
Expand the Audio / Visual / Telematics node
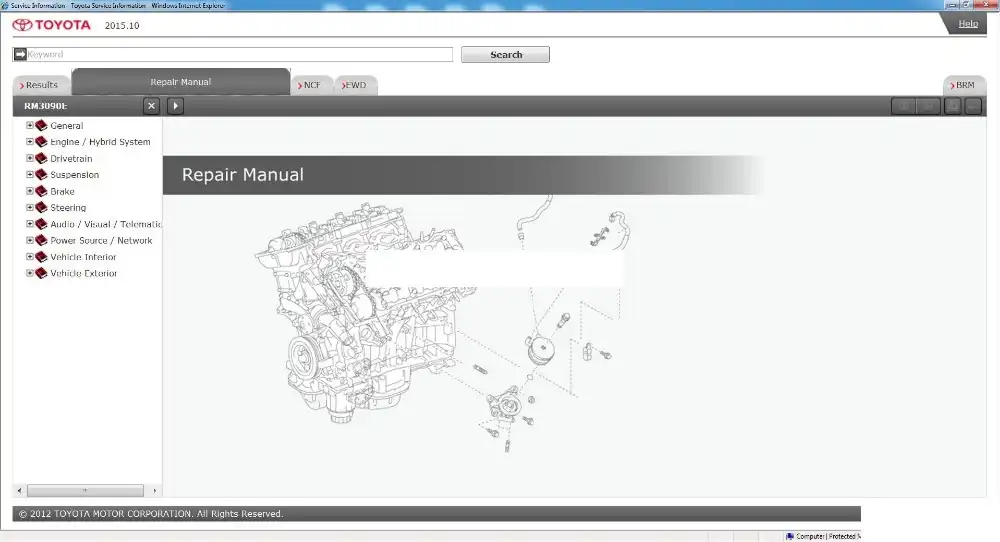coord(29,224)
